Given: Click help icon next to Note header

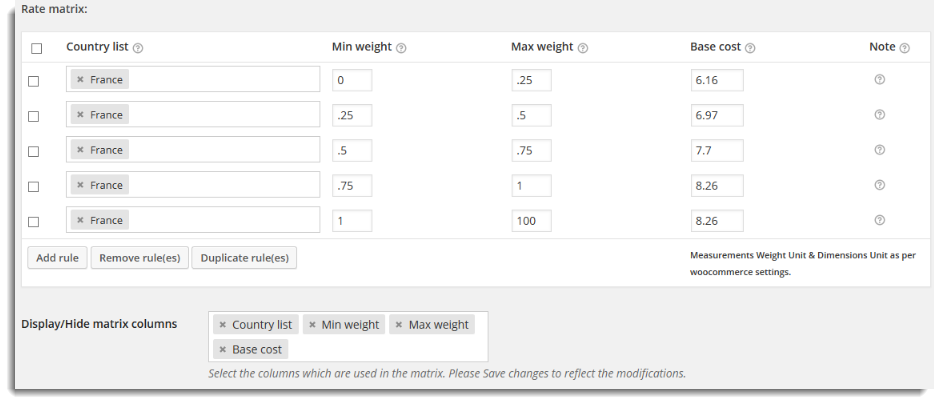Looking at the screenshot, I should [x=904, y=48].
